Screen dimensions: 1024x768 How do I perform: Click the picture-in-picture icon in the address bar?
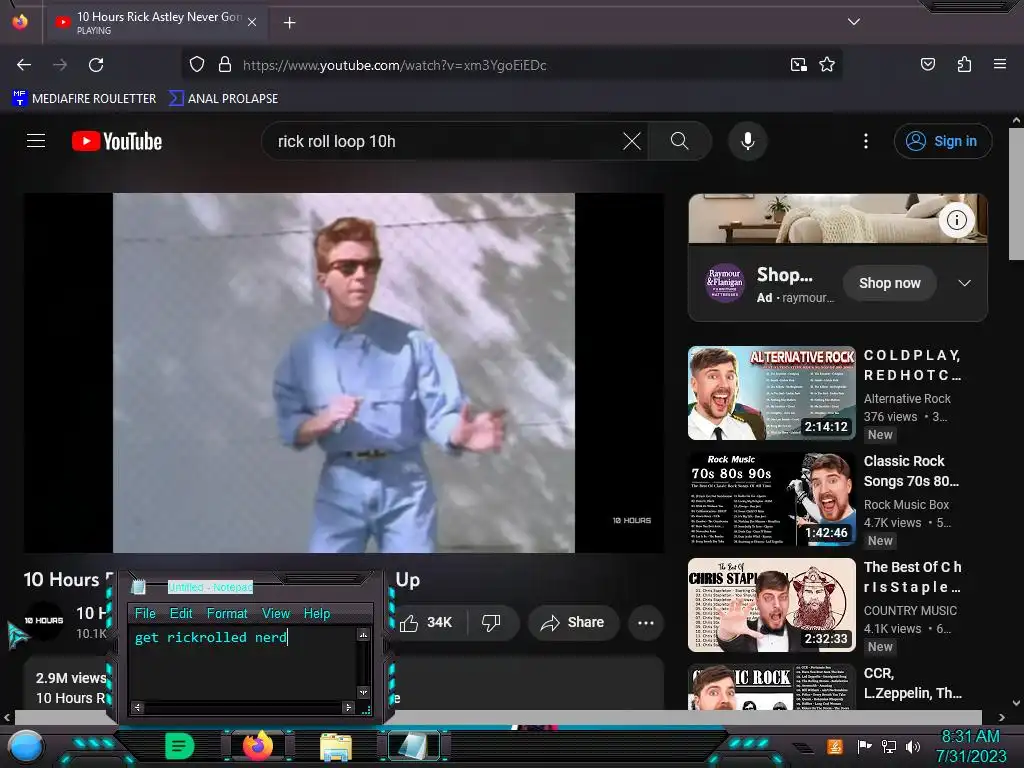(798, 65)
